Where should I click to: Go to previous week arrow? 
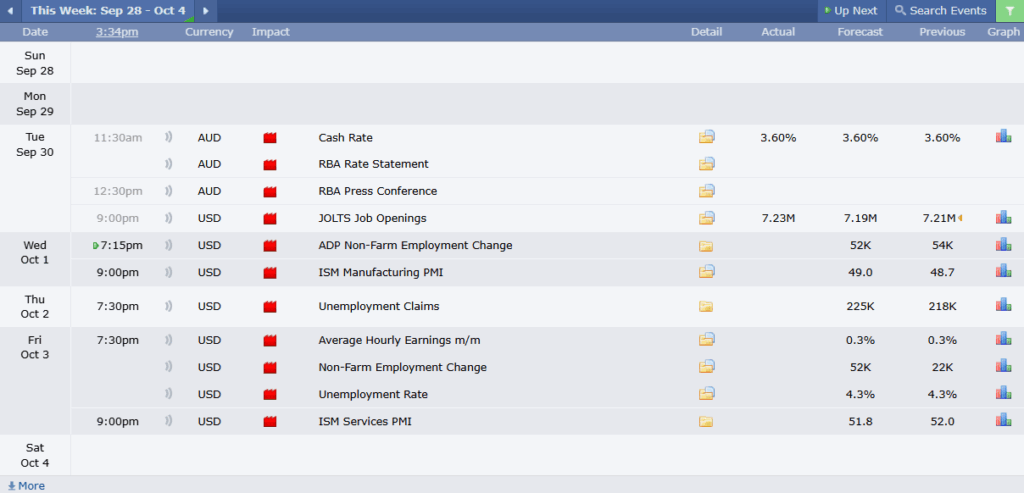(x=10, y=11)
